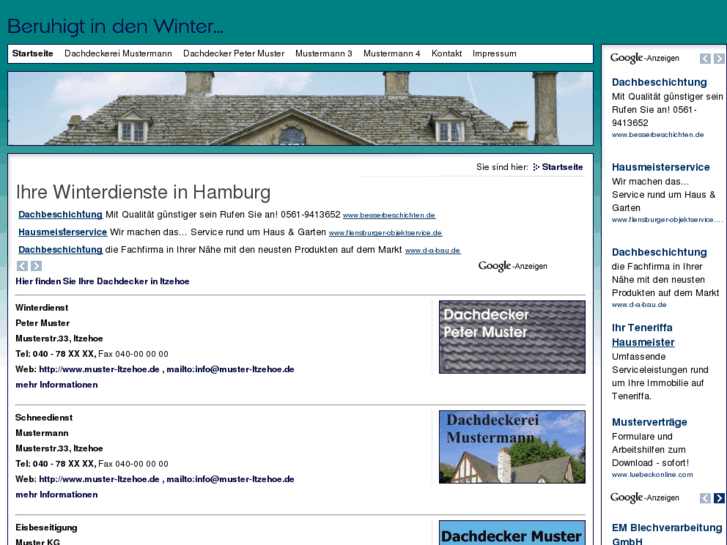
Task: Visit www.d-a-bau.de link in main content
Action: [433, 250]
